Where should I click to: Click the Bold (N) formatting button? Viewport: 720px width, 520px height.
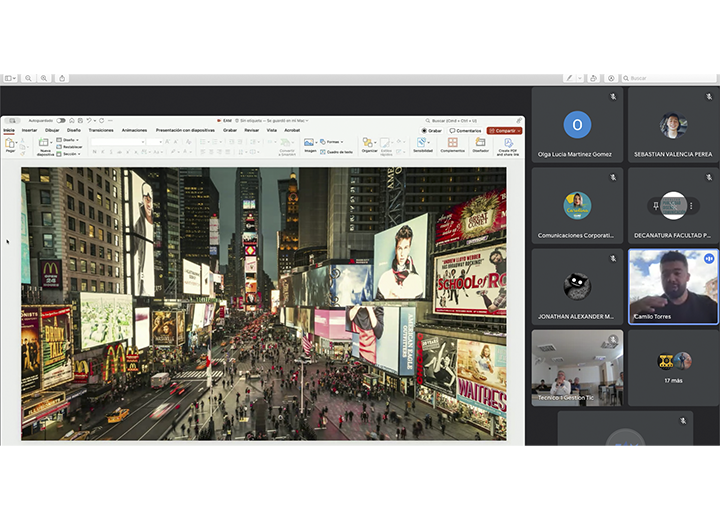(95, 152)
